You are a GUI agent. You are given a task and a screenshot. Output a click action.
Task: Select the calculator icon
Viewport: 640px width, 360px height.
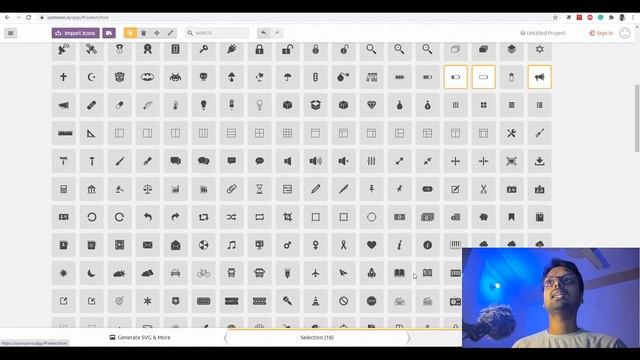64,189
